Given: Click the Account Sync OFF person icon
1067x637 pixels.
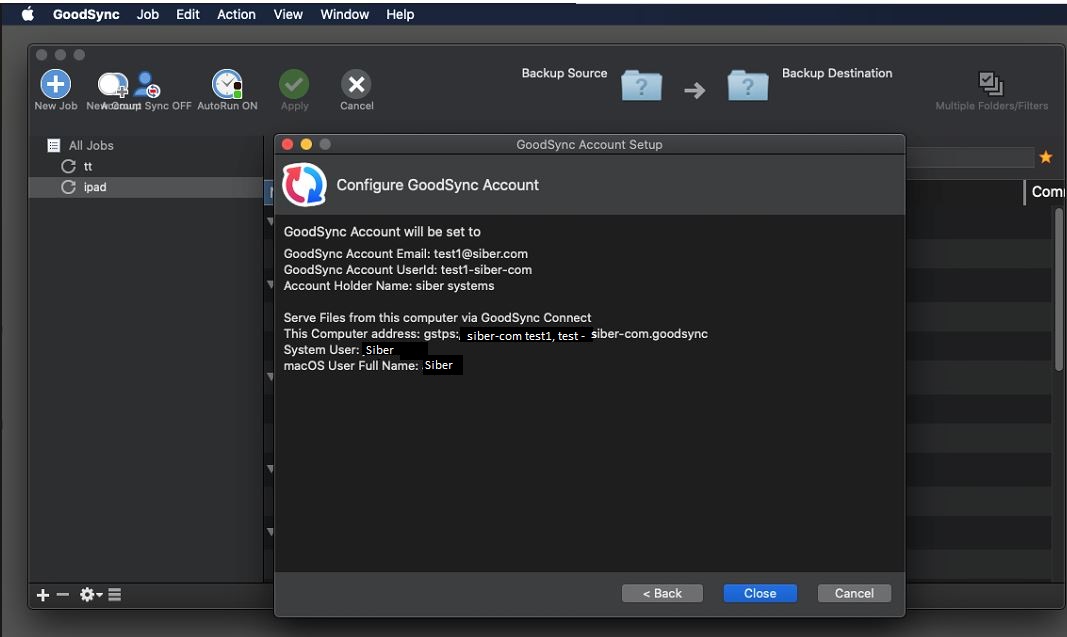Looking at the screenshot, I should [x=149, y=85].
